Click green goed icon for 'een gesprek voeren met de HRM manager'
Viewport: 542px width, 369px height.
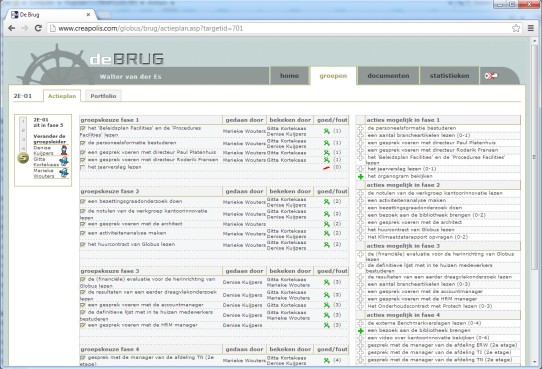pyautogui.click(x=327, y=325)
